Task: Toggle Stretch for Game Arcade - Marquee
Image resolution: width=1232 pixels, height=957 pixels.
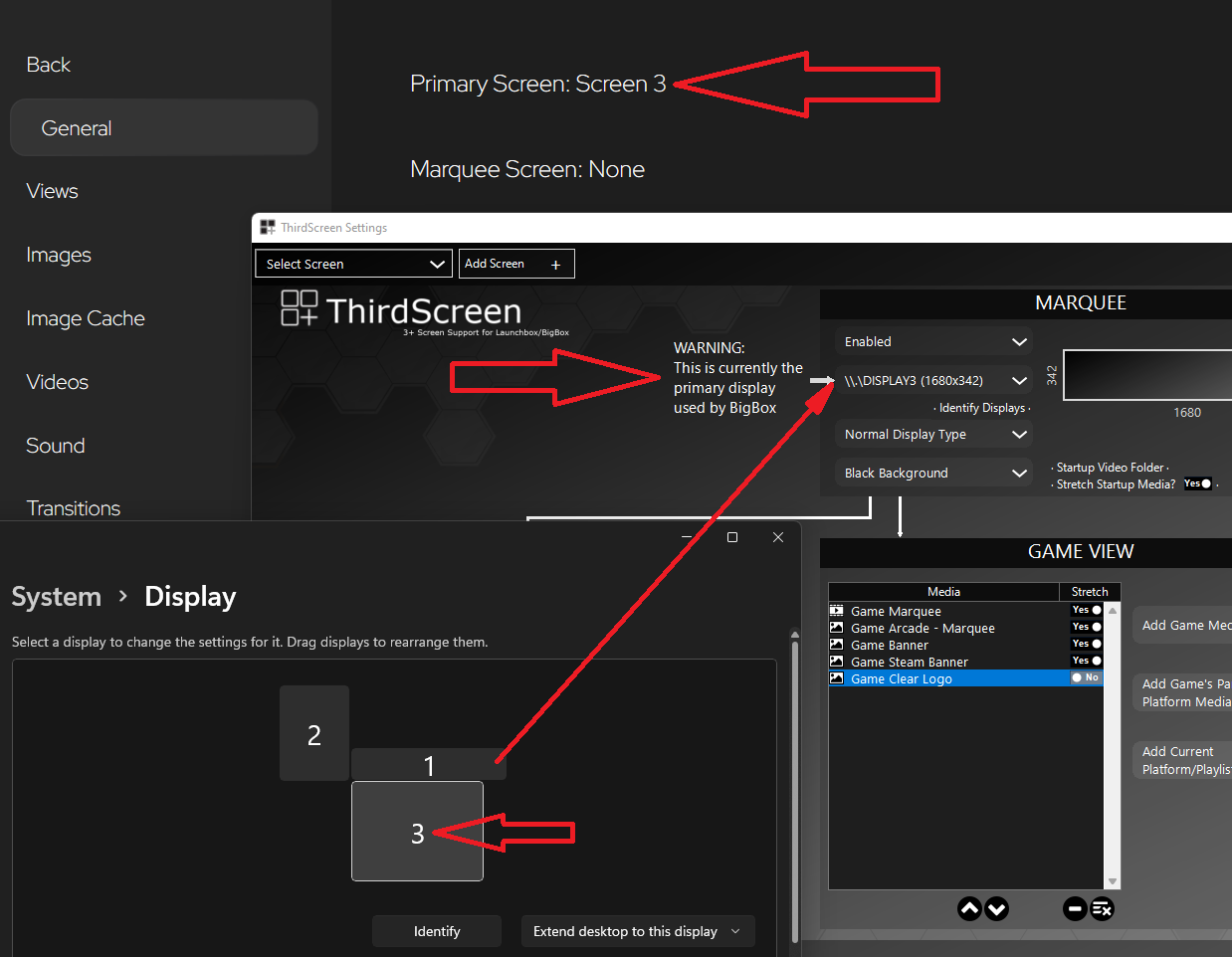Action: coord(1087,628)
